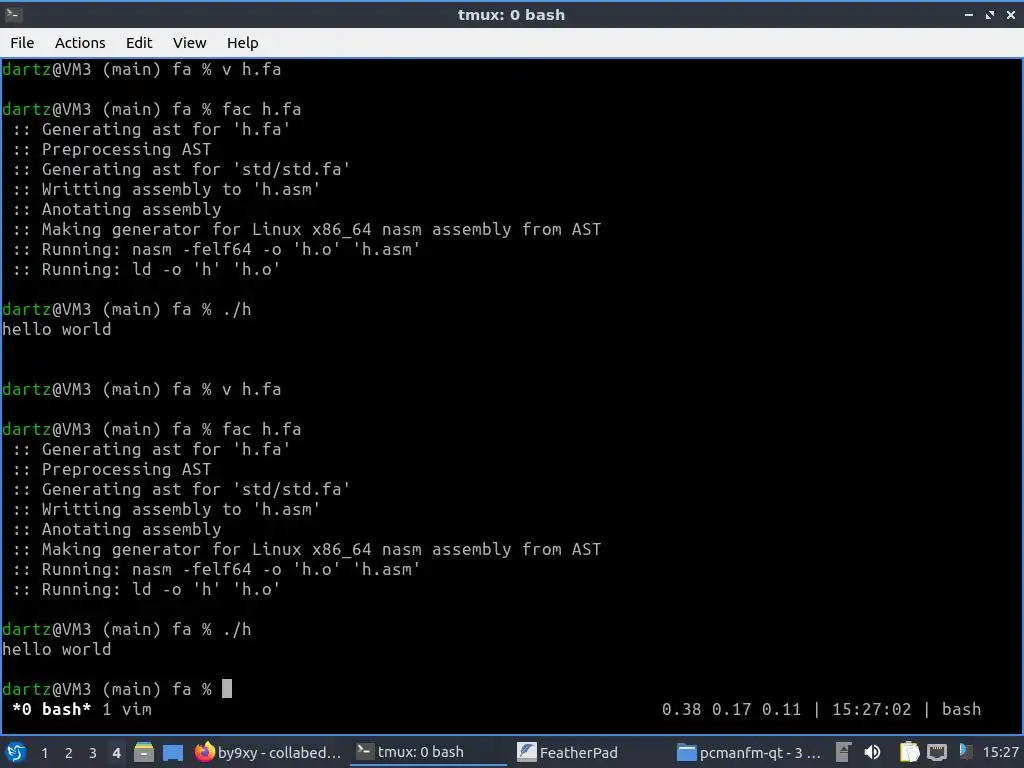1024x768 pixels.
Task: Maximize the tmux terminal window
Action: 989,14
